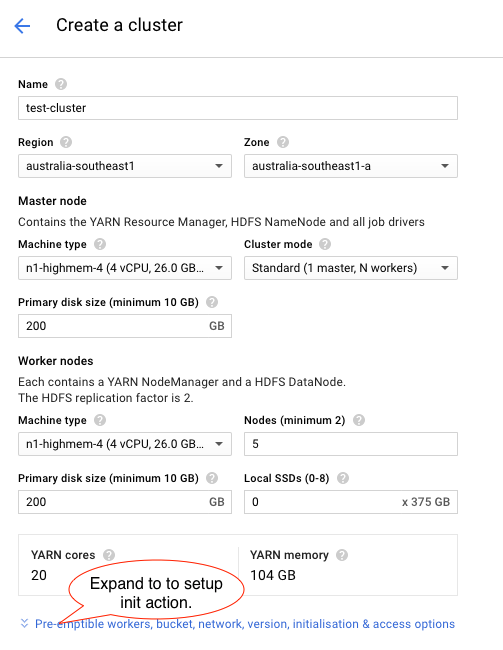Click master Primary disk size field
Screen dimensions: 503x650
(125, 326)
